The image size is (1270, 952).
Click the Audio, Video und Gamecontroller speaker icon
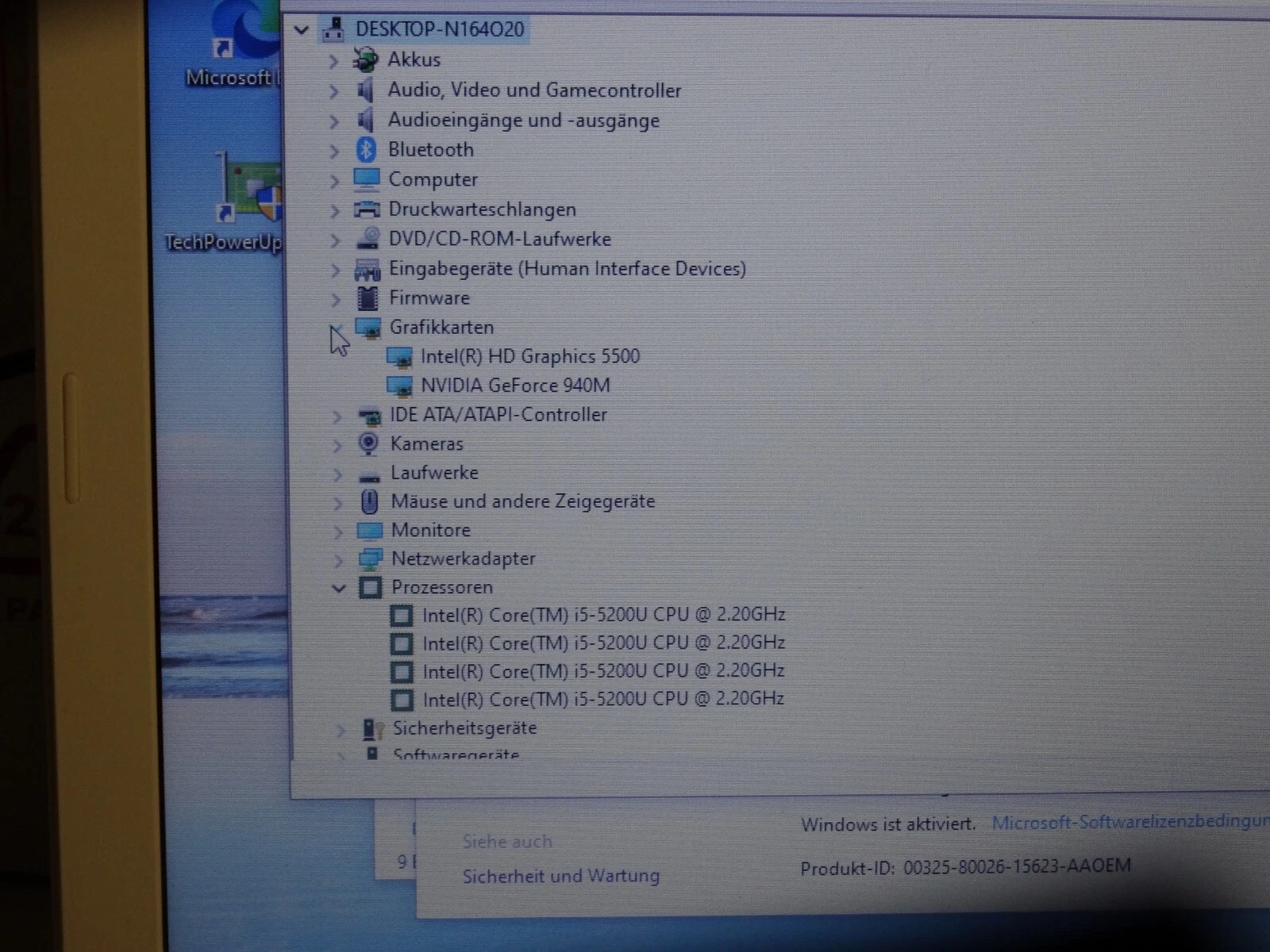[x=365, y=90]
